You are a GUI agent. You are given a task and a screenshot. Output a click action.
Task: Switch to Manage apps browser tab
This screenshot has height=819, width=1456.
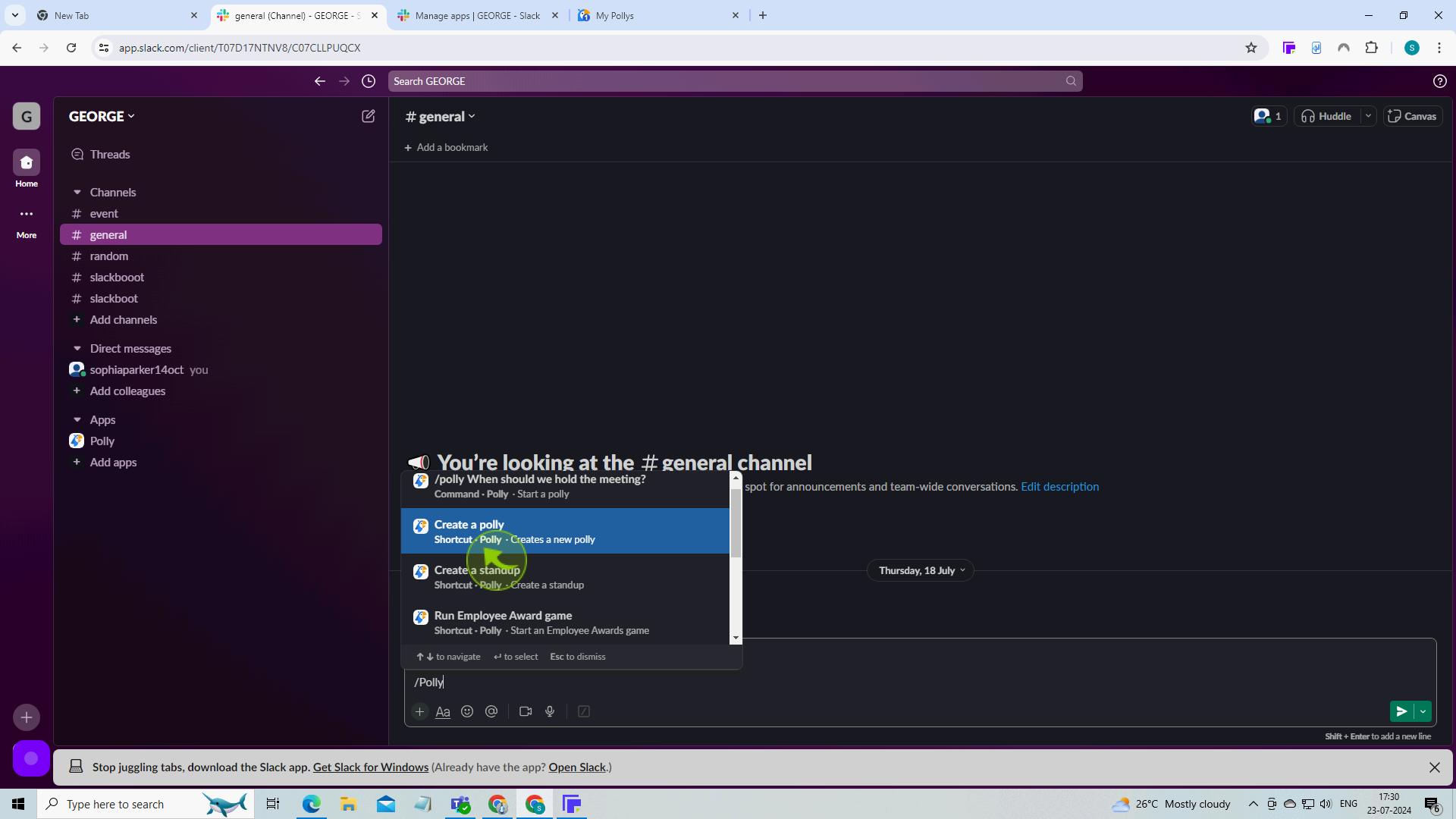(x=478, y=15)
